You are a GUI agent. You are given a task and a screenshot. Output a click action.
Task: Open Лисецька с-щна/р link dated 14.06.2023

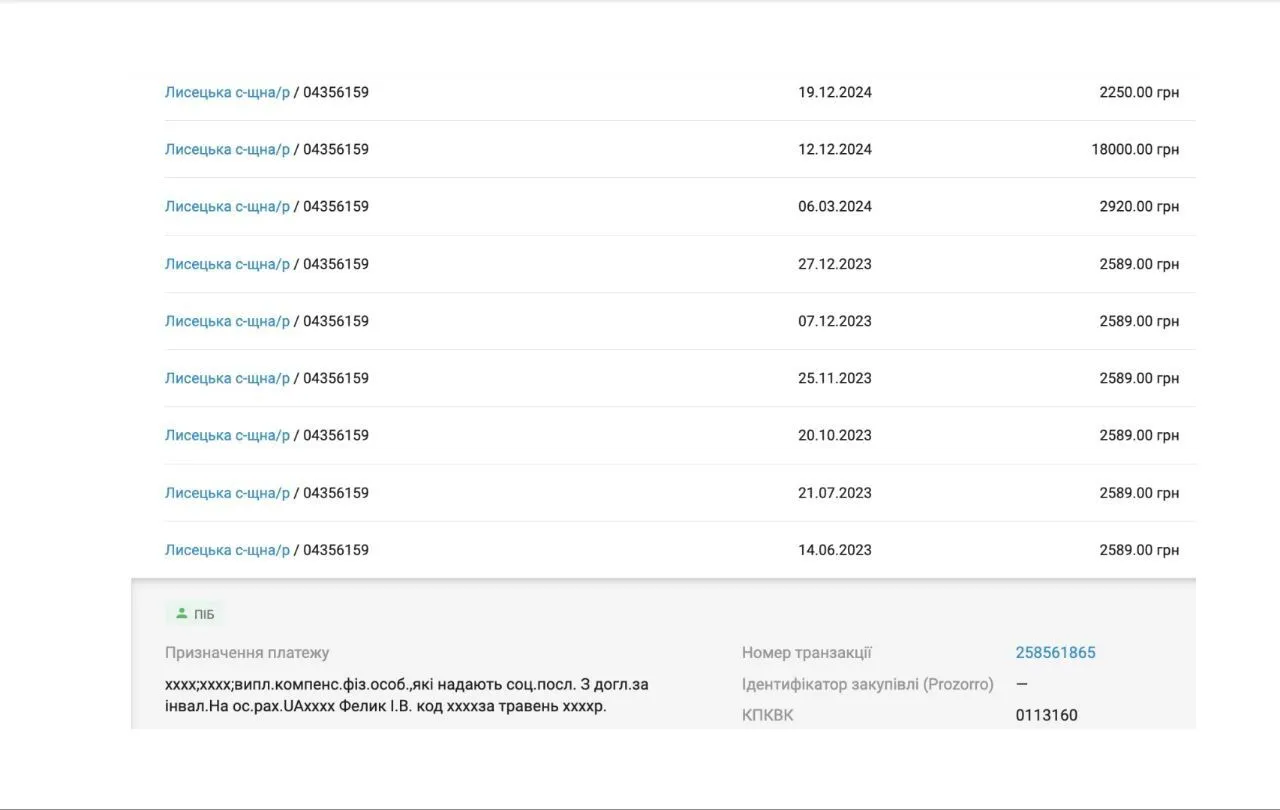pyautogui.click(x=227, y=550)
